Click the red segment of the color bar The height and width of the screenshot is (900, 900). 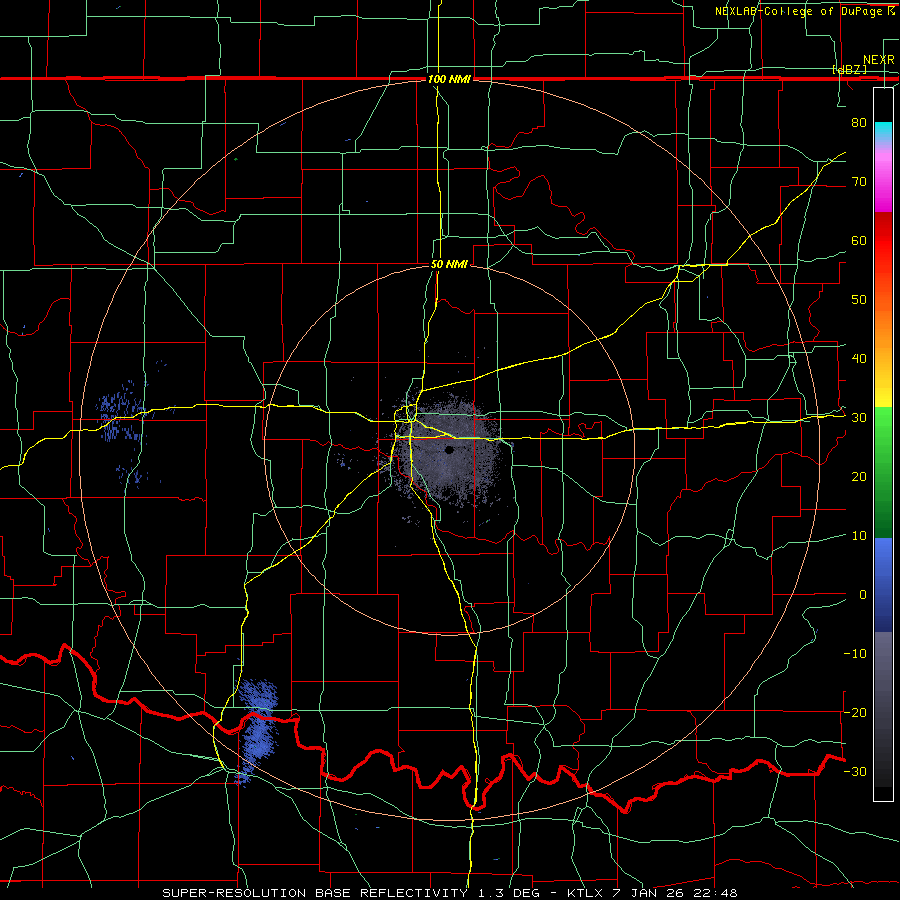[x=883, y=241]
